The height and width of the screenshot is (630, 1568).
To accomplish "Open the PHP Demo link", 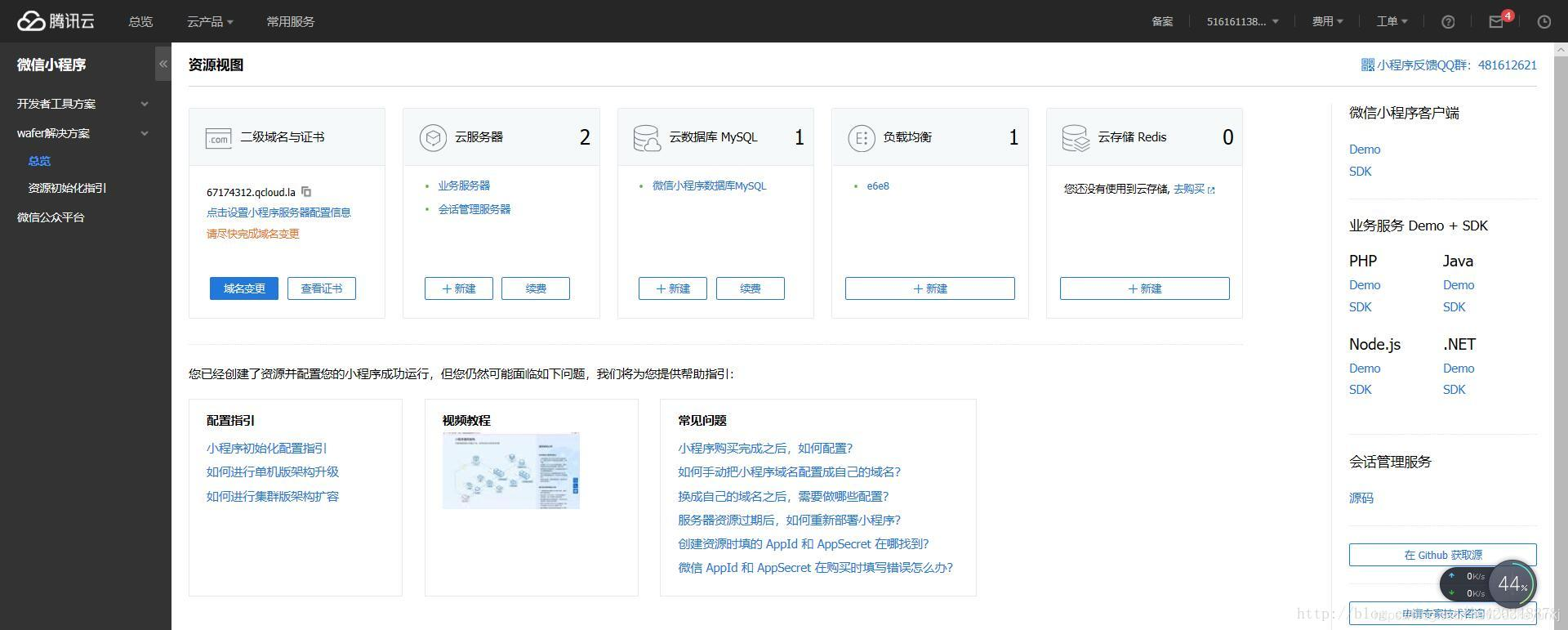I will [x=1365, y=285].
